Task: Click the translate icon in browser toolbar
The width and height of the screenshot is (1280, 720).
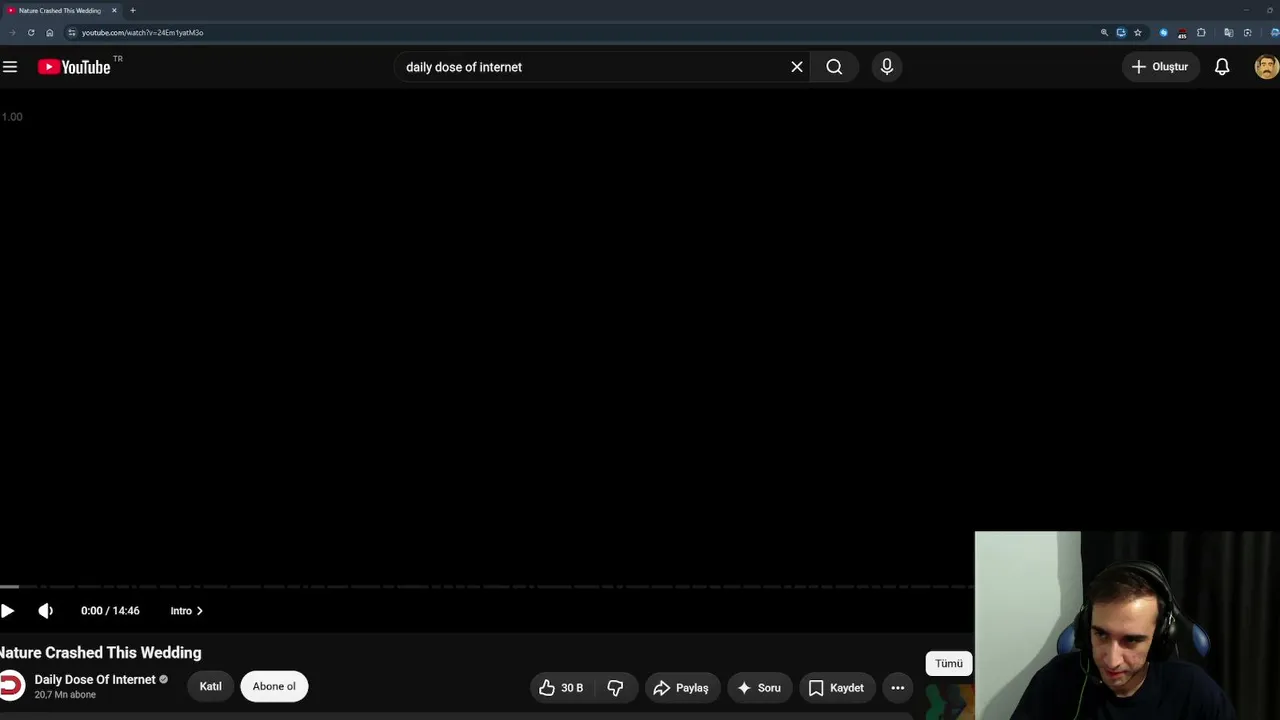Action: 1229,32
